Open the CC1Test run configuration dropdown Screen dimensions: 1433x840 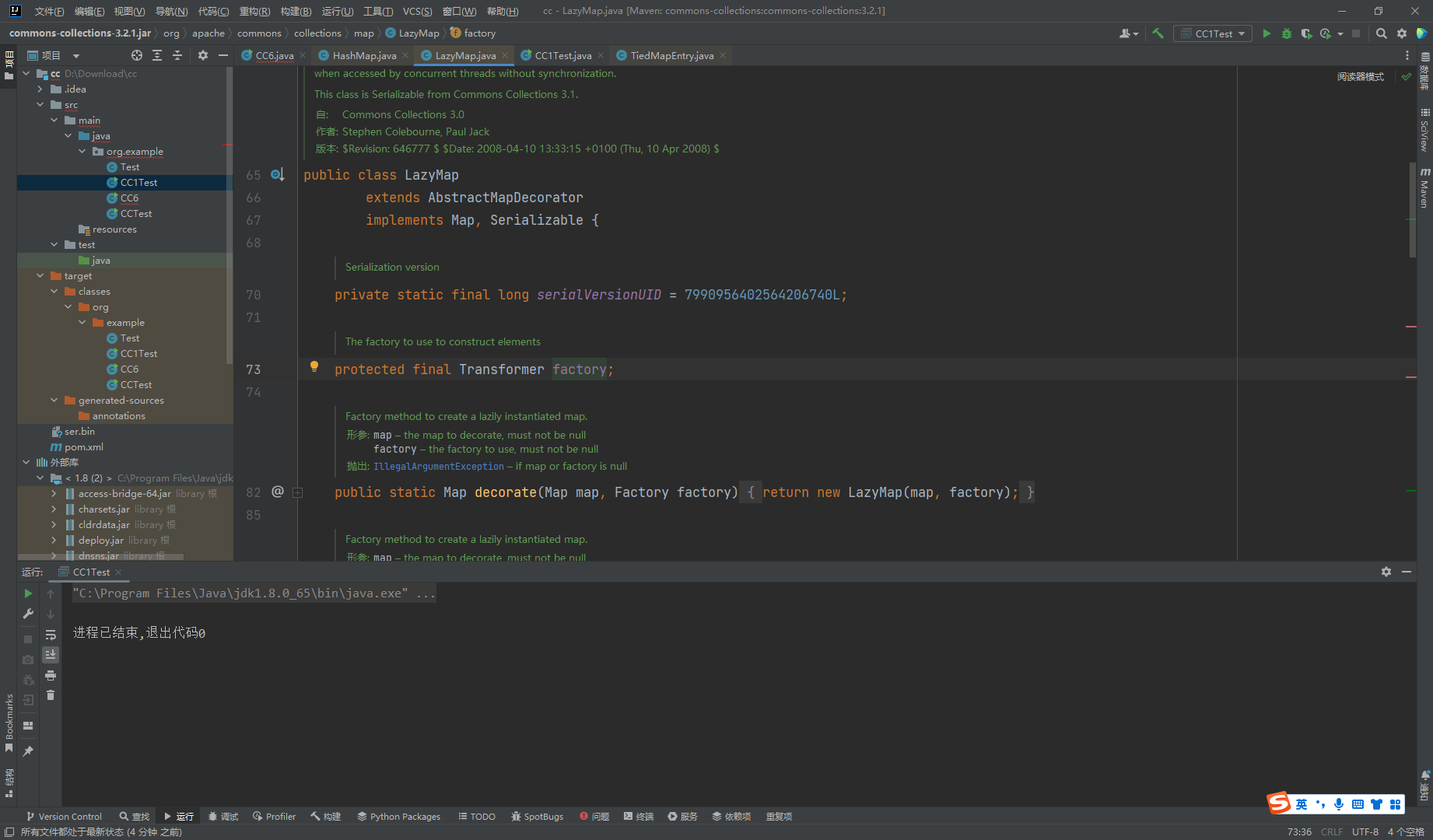(x=1214, y=33)
